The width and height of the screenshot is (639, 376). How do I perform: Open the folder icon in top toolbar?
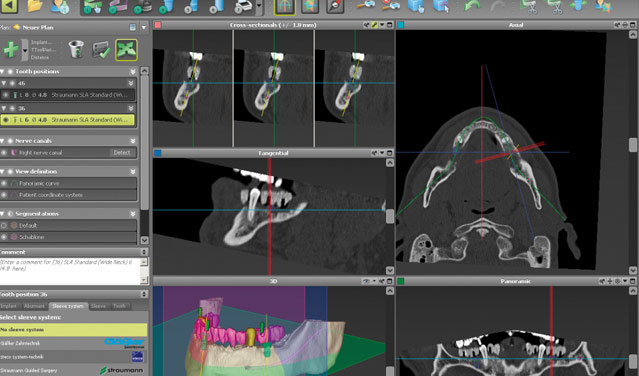point(36,6)
